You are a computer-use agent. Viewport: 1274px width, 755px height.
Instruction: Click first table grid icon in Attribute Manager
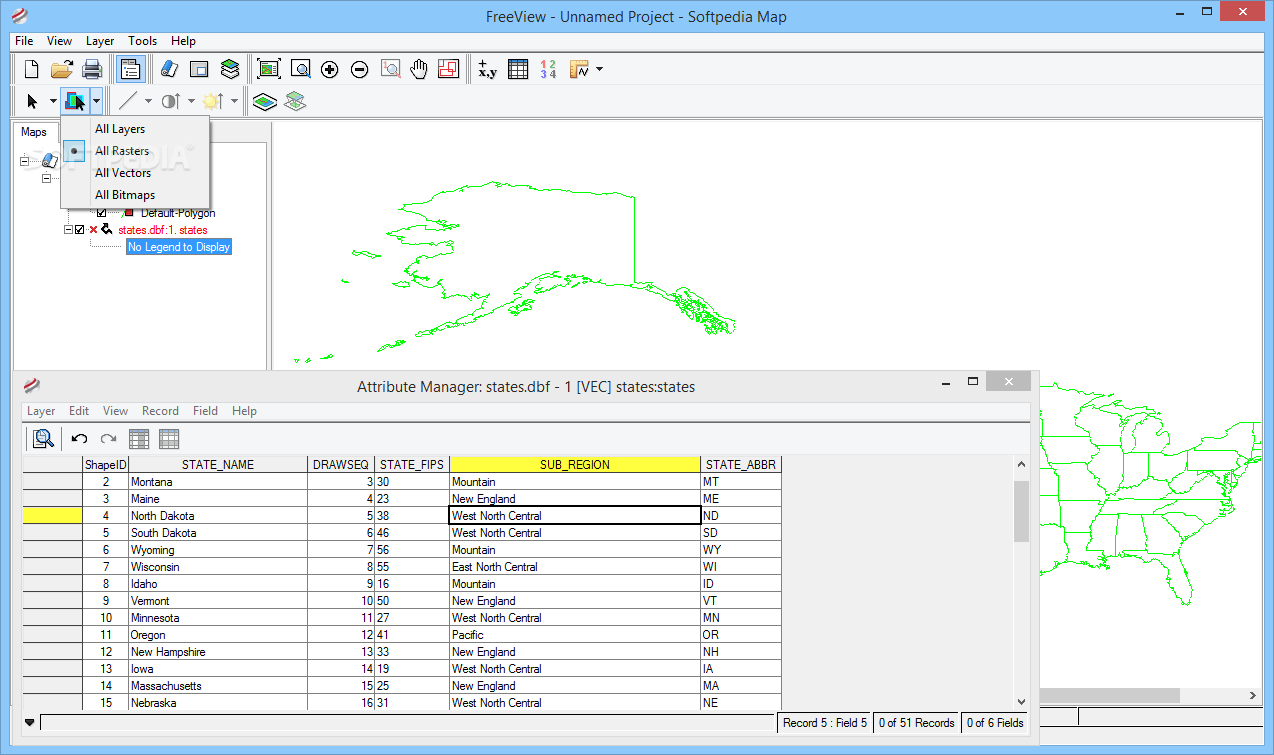pyautogui.click(x=139, y=438)
